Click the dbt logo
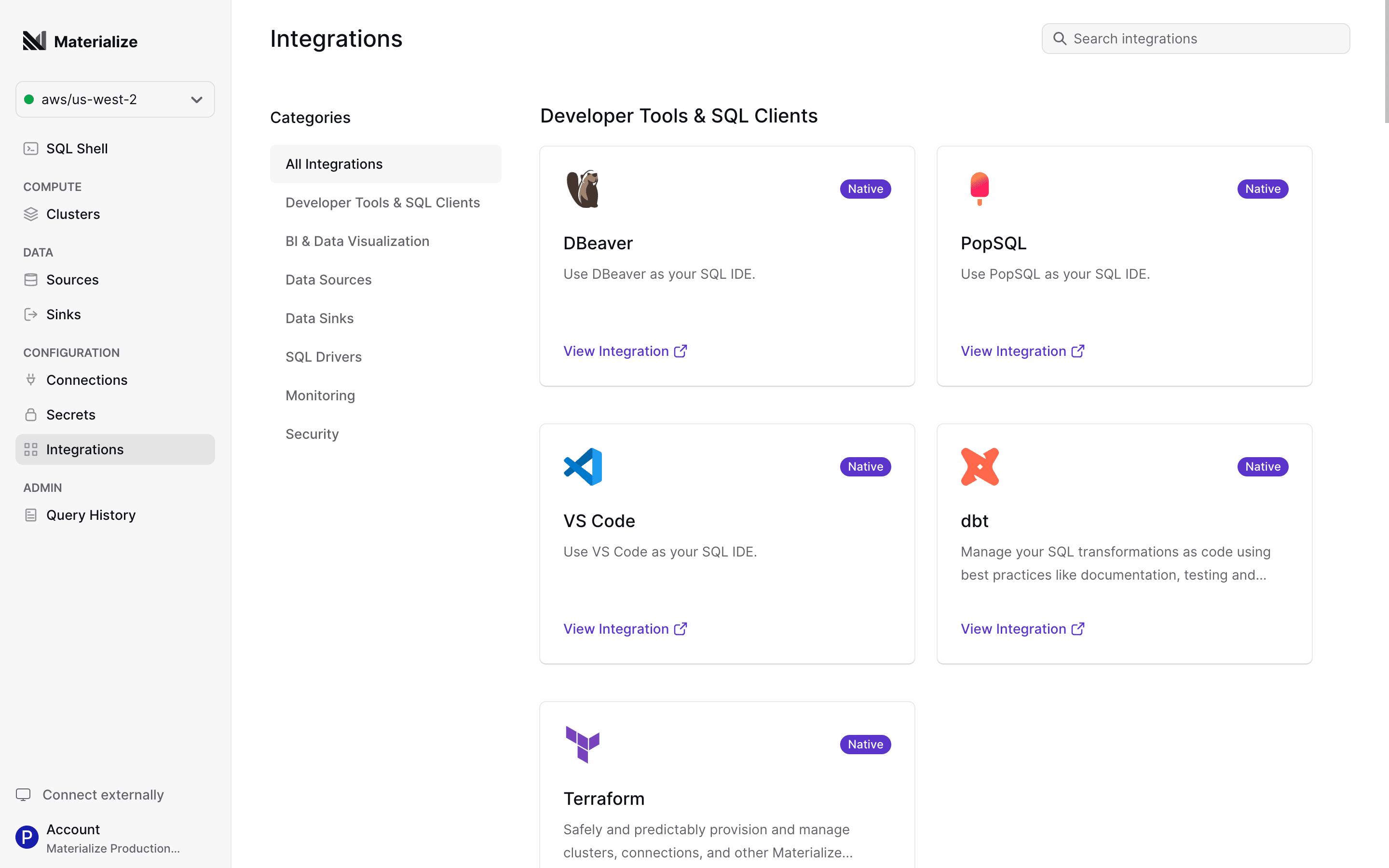 point(980,467)
